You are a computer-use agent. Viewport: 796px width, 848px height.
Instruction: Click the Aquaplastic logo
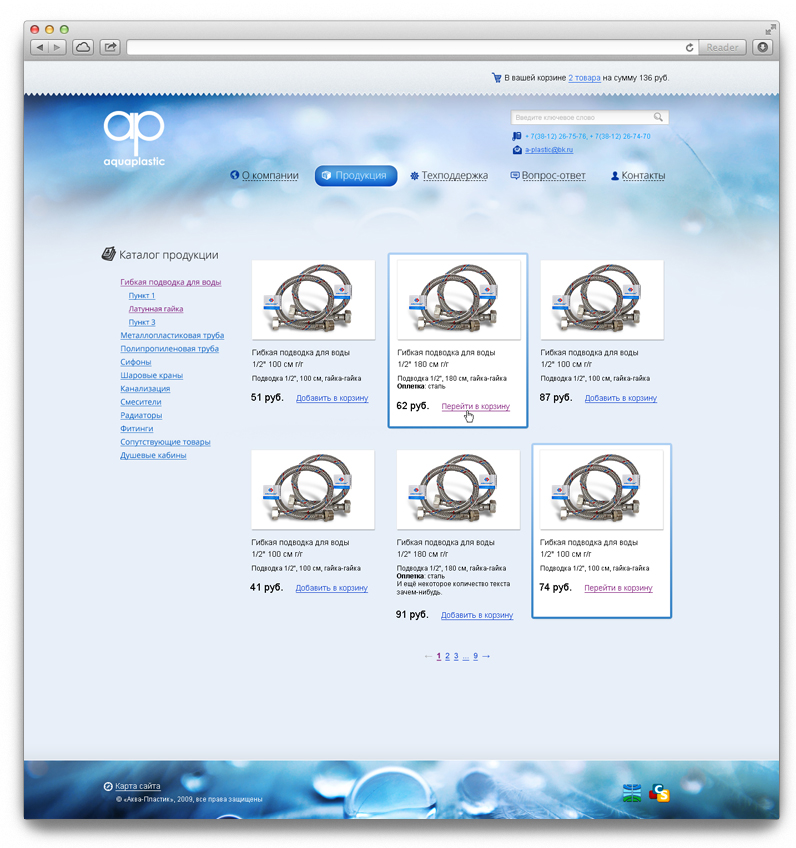pyautogui.click(x=134, y=139)
